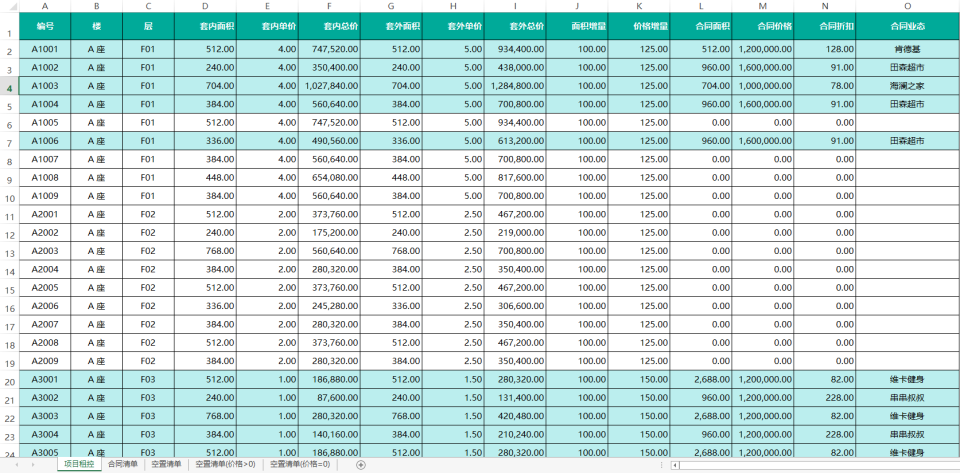Click the 编号 header cell

point(45,25)
